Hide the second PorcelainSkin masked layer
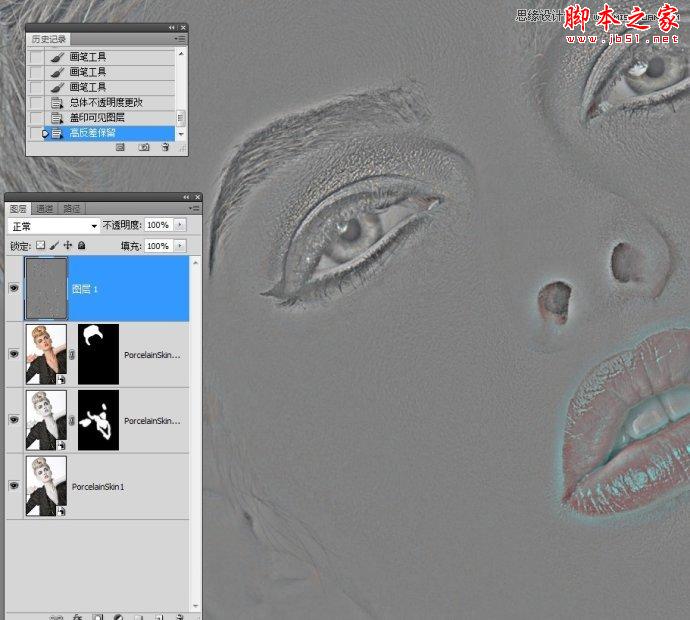 coord(14,419)
